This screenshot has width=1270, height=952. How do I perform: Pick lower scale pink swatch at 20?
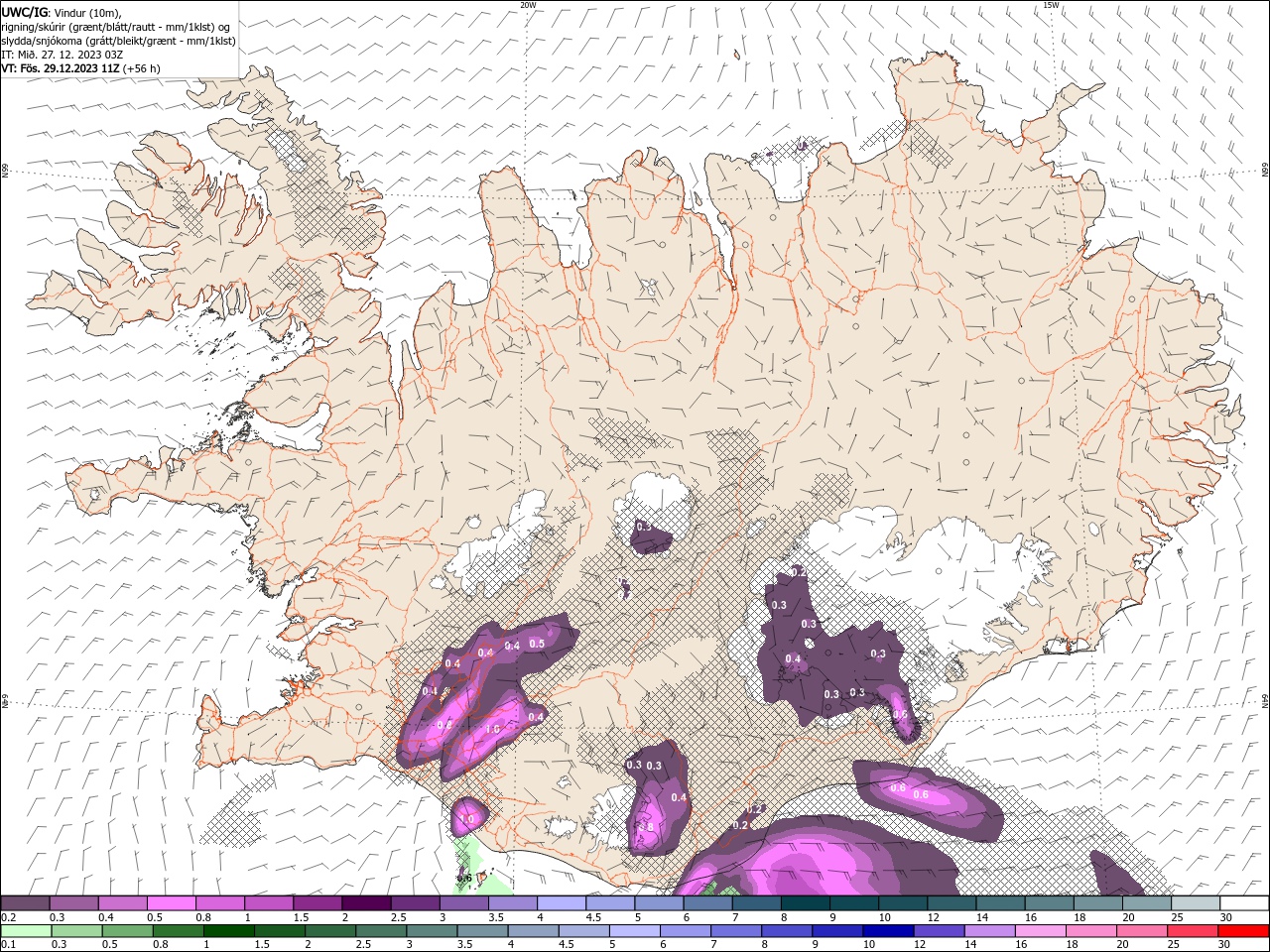click(x=1141, y=931)
